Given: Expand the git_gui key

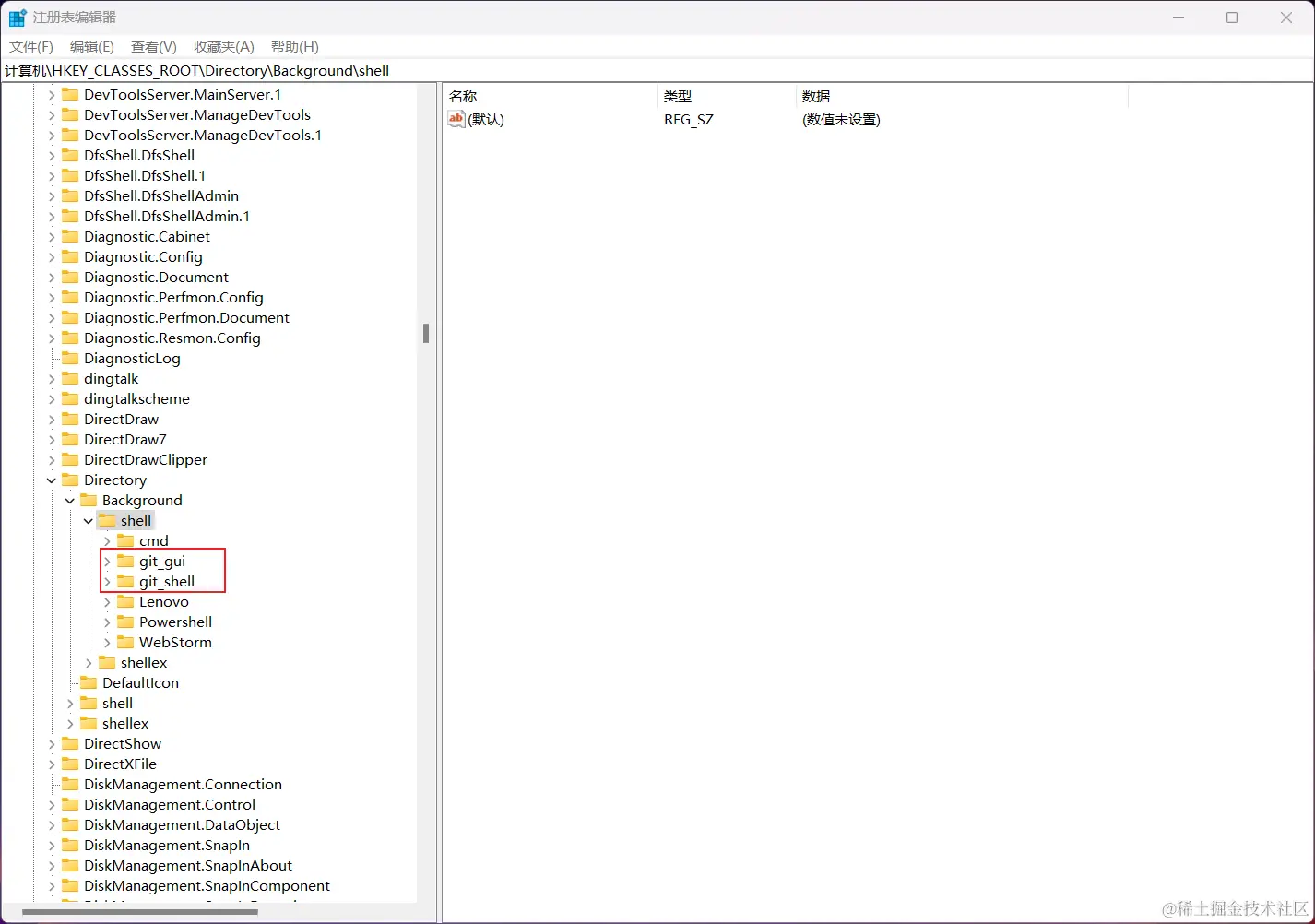Looking at the screenshot, I should coord(107,561).
